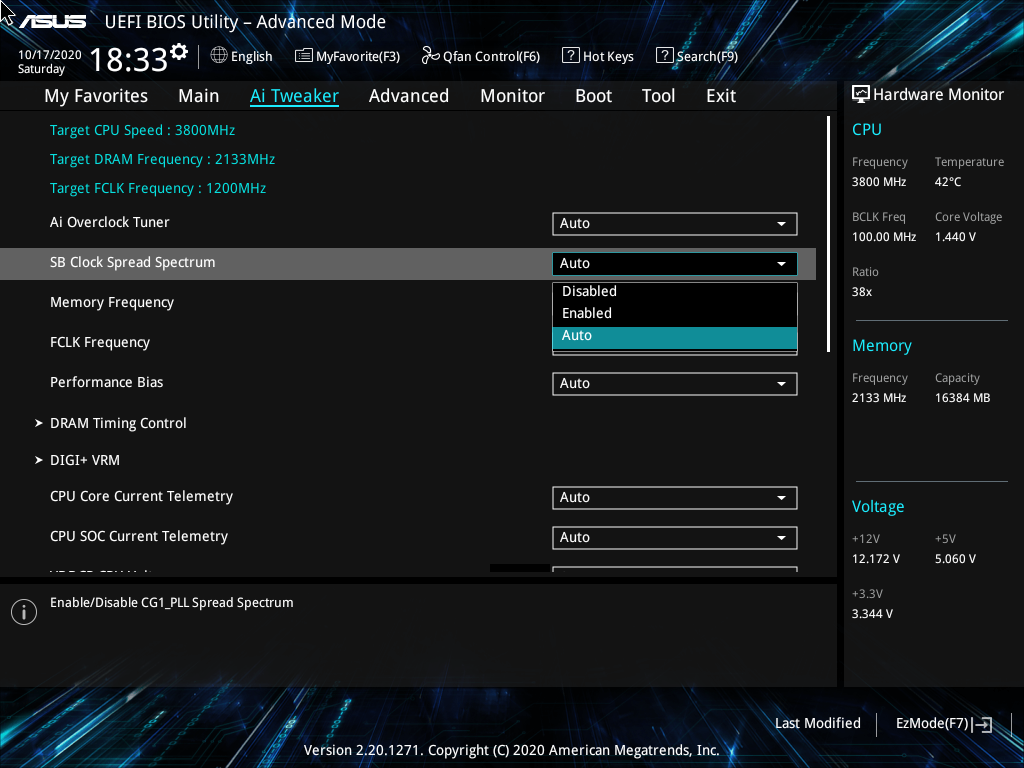The height and width of the screenshot is (768, 1024).
Task: Click the CPU SOC Current Telemetry label
Action: point(139,537)
